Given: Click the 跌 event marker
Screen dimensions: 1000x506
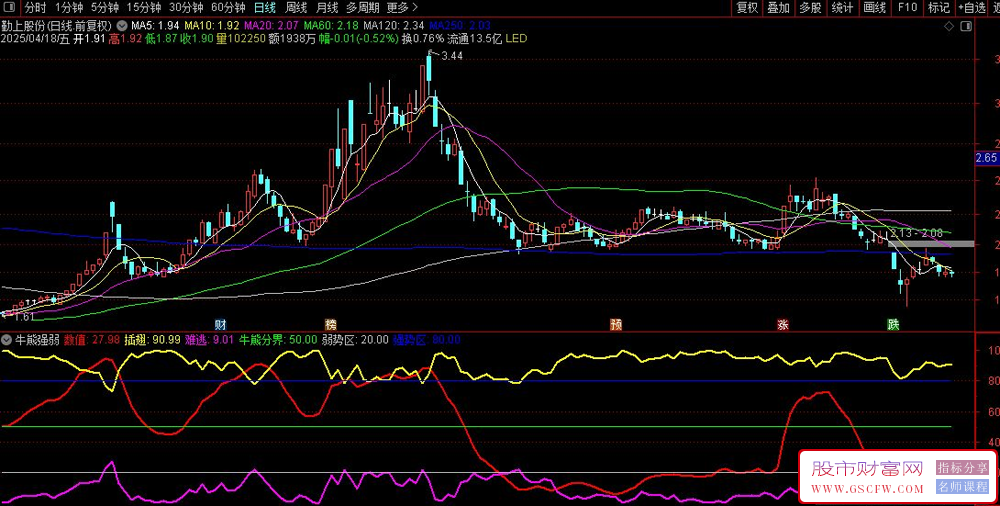Looking at the screenshot, I should (893, 325).
